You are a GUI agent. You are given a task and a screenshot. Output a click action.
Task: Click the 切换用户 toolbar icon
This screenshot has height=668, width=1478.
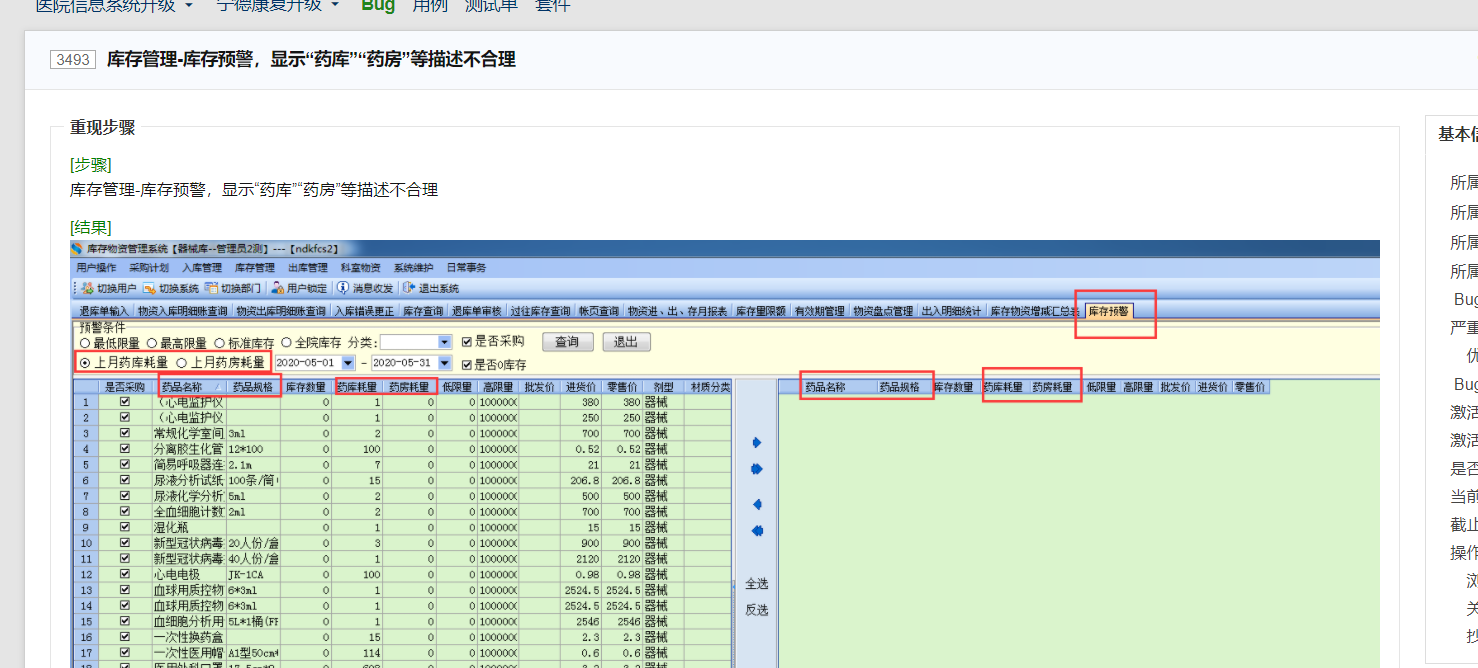pos(88,288)
